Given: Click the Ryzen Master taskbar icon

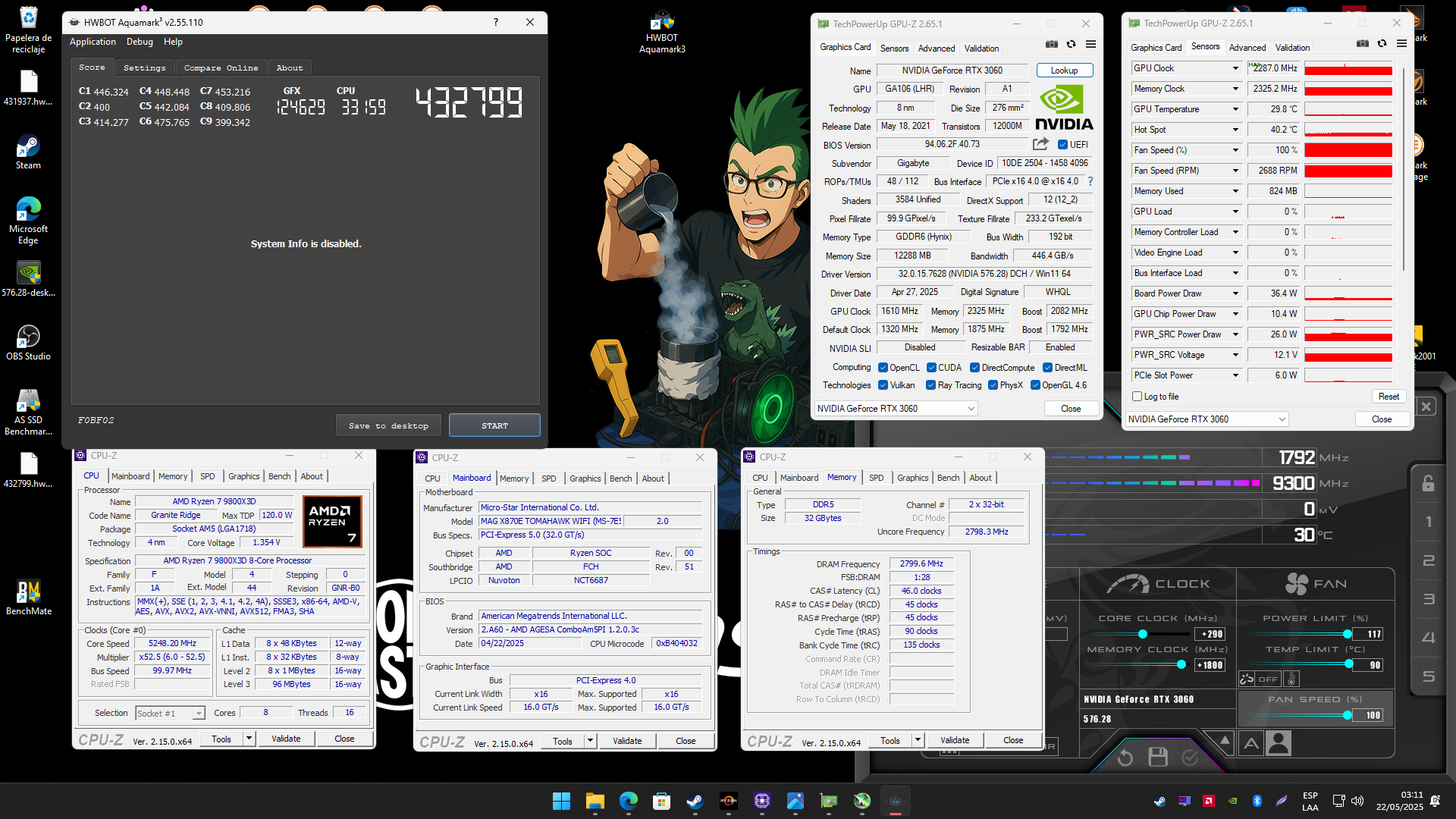Looking at the screenshot, I should point(728,801).
